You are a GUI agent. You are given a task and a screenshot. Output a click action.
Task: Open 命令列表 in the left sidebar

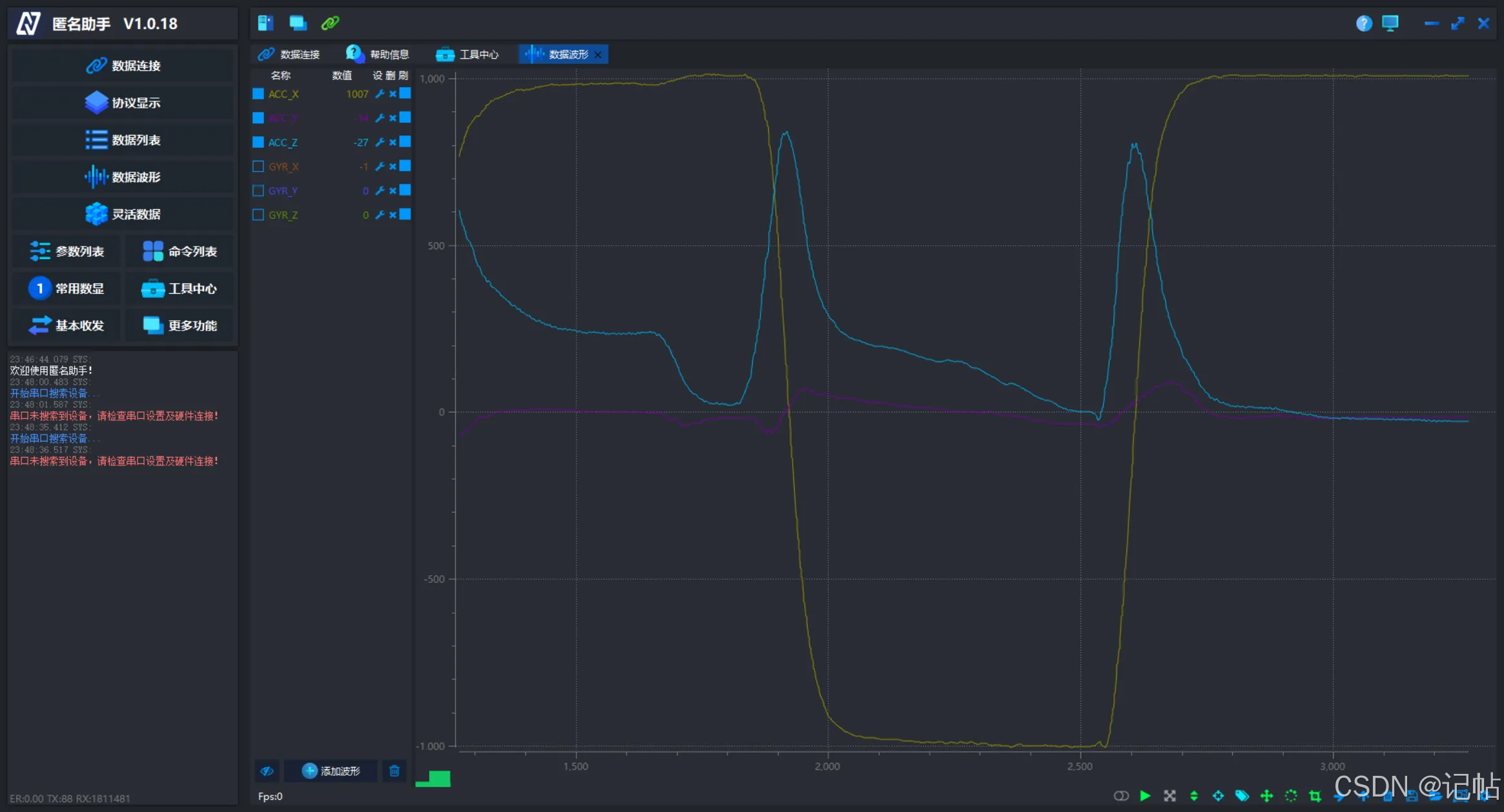[179, 251]
